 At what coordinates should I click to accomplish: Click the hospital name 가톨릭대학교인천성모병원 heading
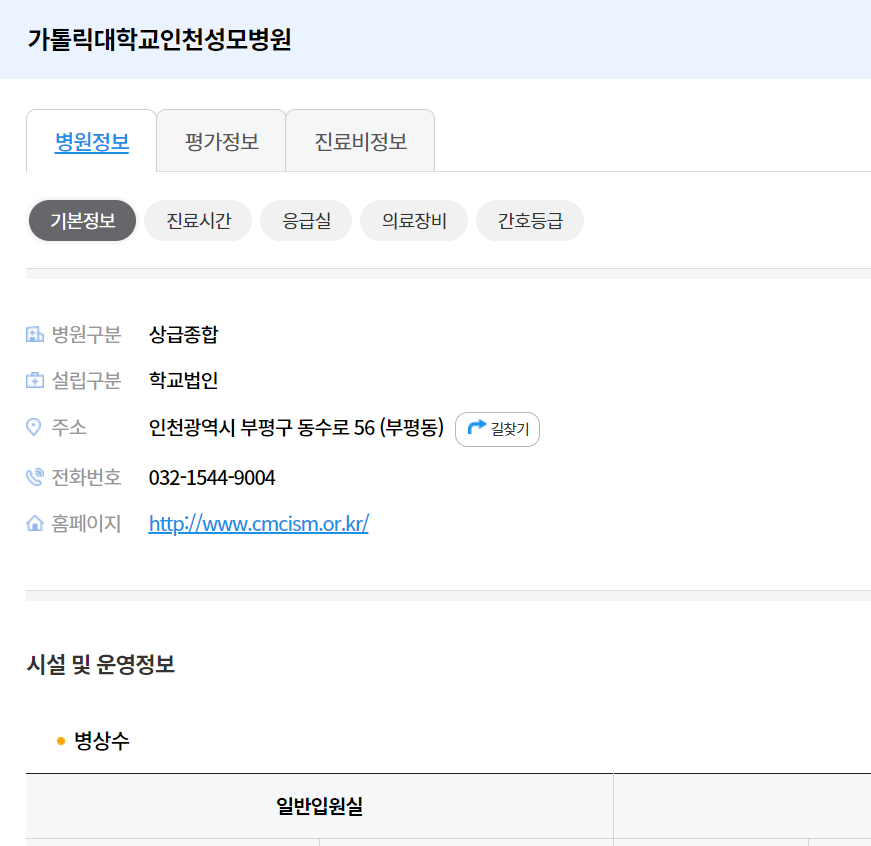pyautogui.click(x=159, y=39)
